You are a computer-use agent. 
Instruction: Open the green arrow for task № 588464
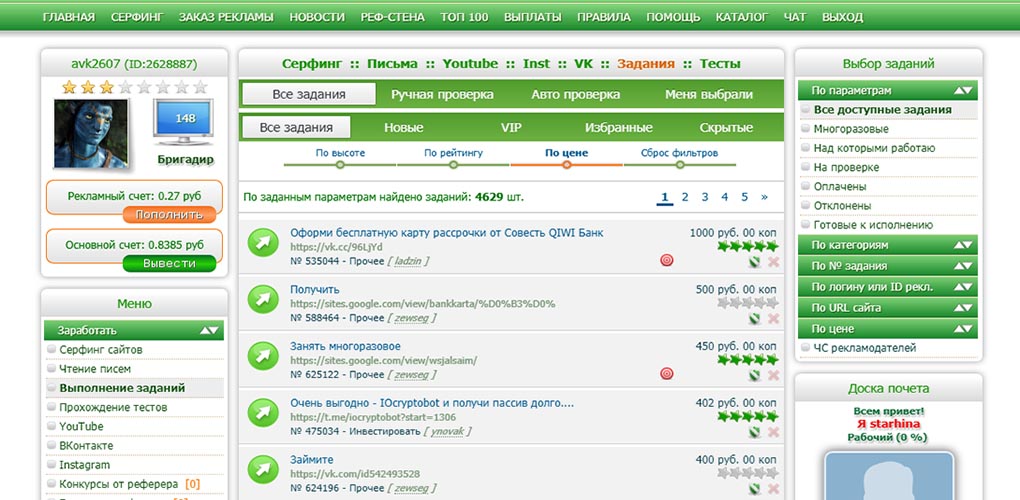[x=263, y=299]
